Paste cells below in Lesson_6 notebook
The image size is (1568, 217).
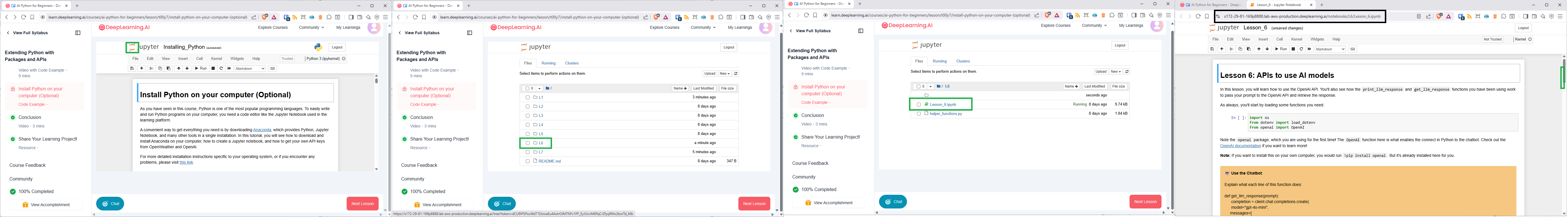coord(1248,49)
